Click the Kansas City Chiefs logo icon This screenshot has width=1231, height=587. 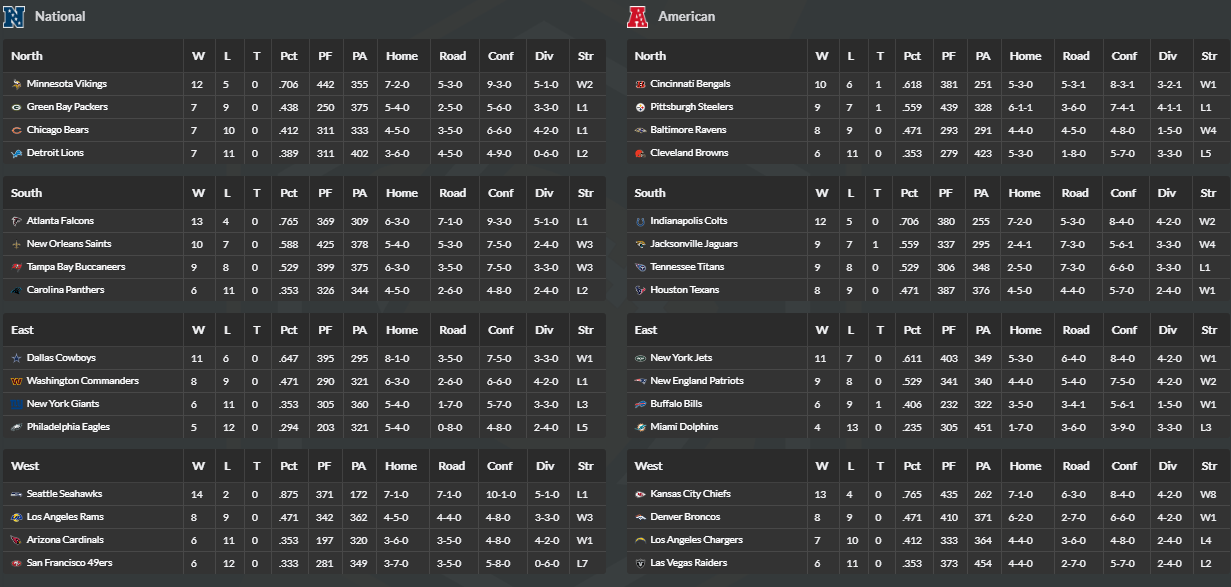pyautogui.click(x=640, y=494)
